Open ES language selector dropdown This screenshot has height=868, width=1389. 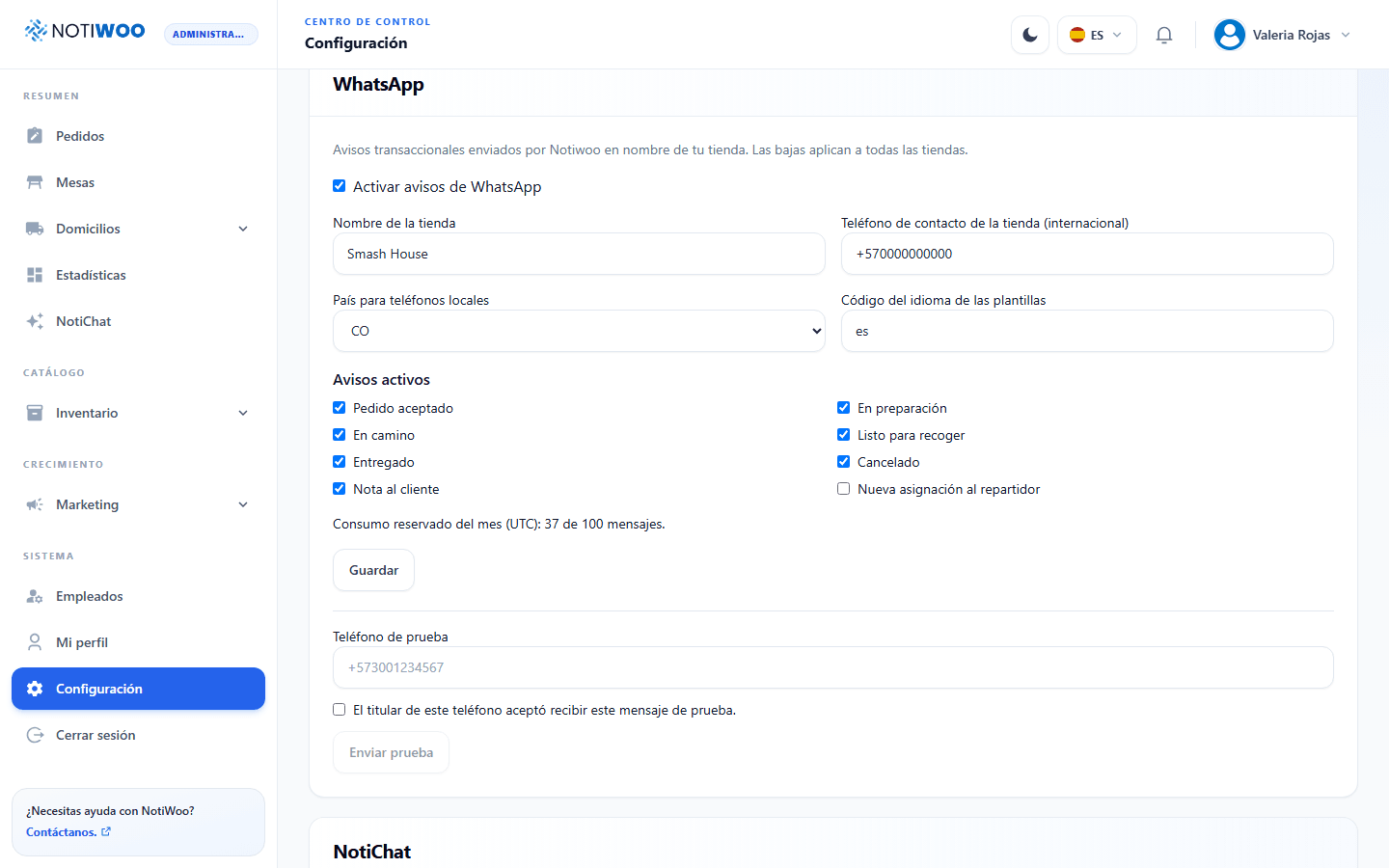coord(1097,35)
